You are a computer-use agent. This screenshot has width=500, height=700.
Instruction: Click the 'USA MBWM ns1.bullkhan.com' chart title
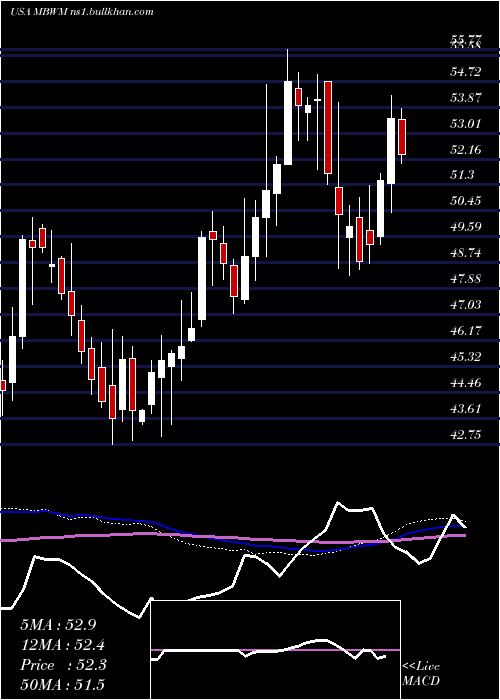pos(82,12)
